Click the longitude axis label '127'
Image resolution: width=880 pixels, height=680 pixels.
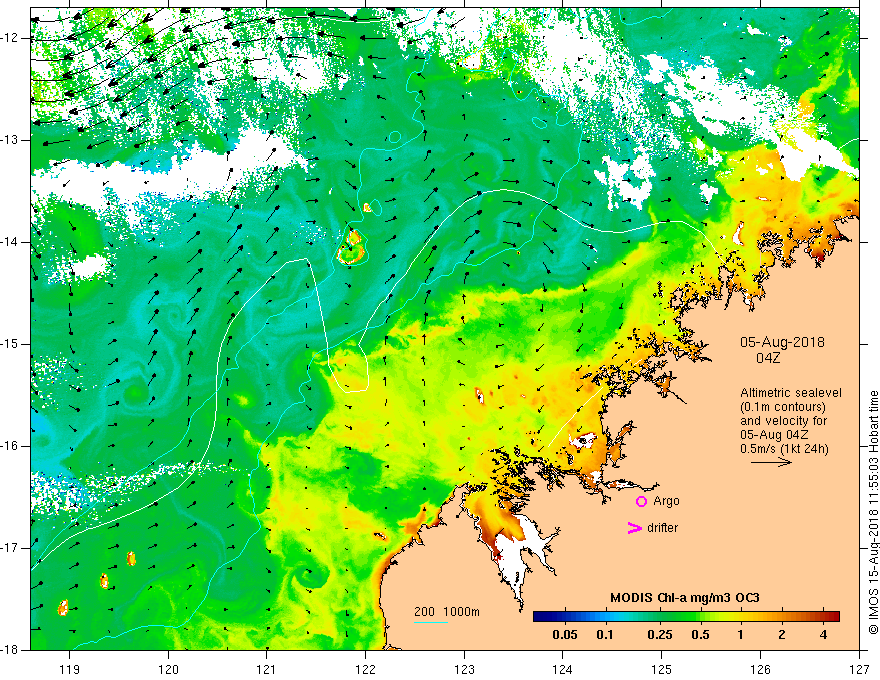859,669
